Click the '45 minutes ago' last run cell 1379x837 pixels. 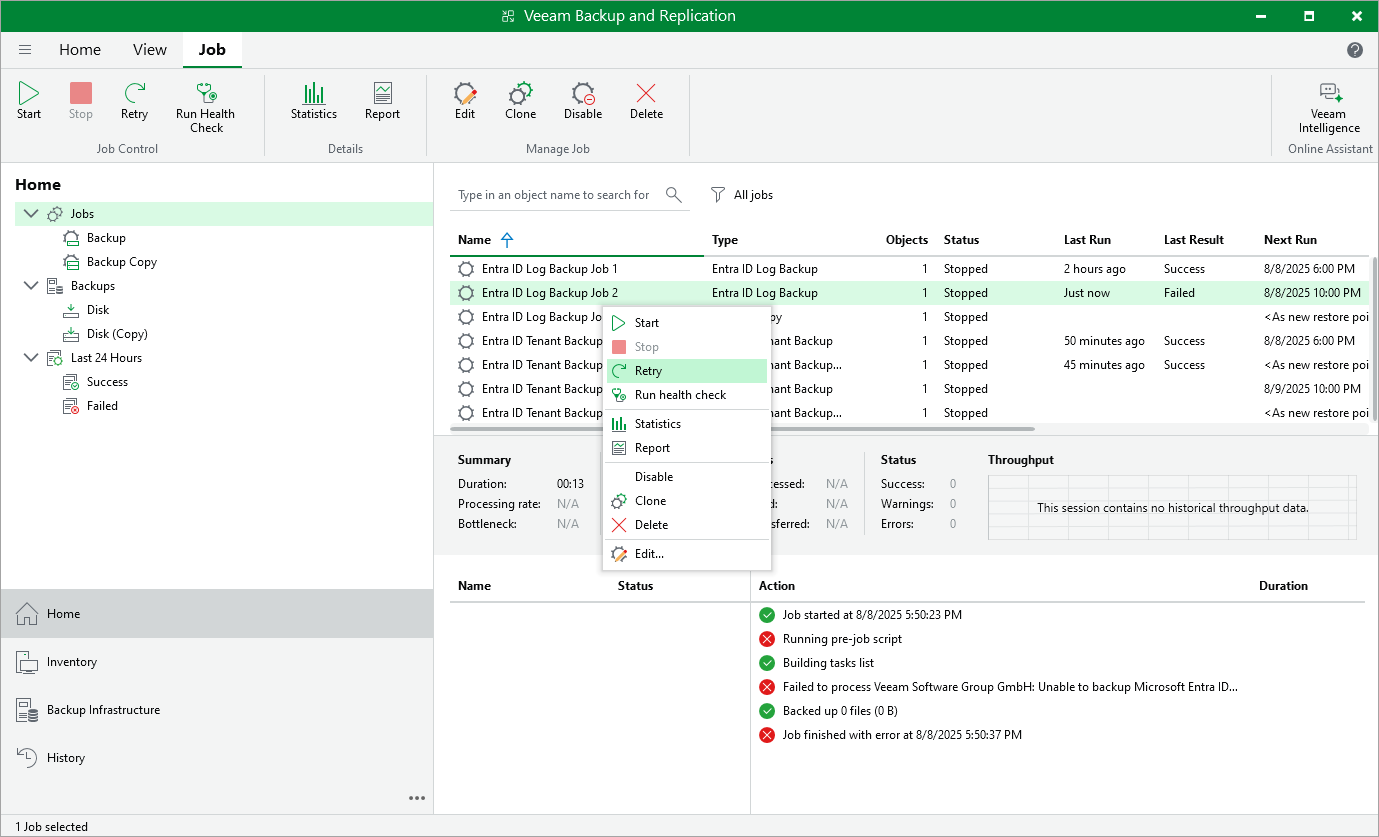1105,365
